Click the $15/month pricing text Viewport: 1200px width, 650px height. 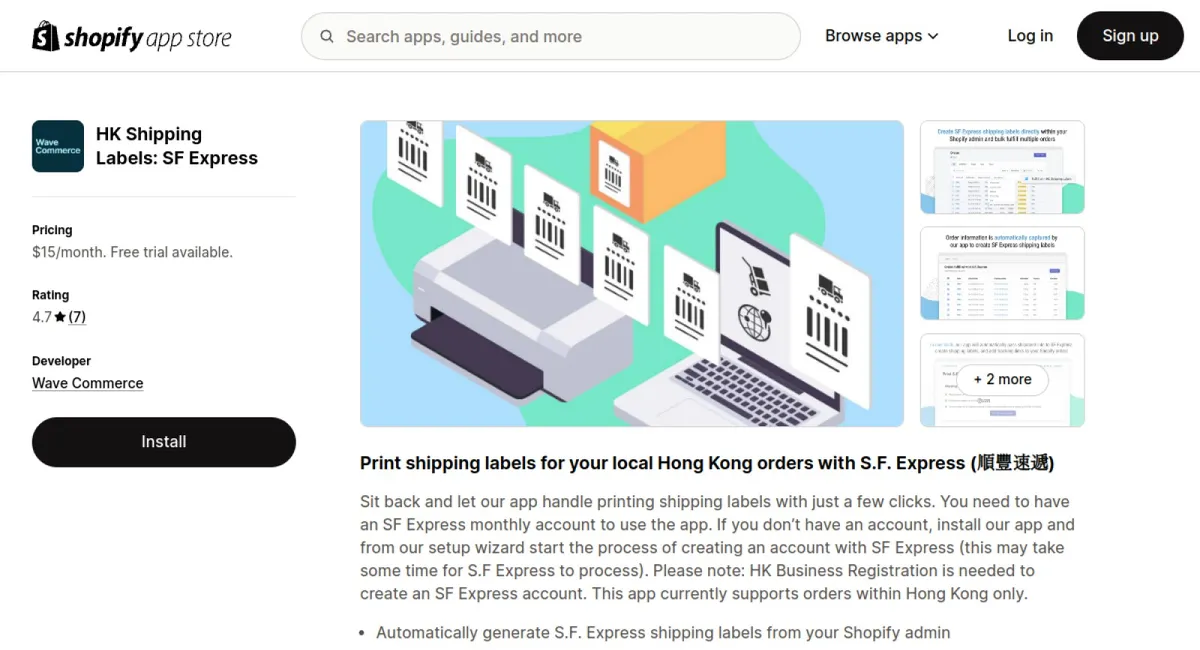(132, 252)
